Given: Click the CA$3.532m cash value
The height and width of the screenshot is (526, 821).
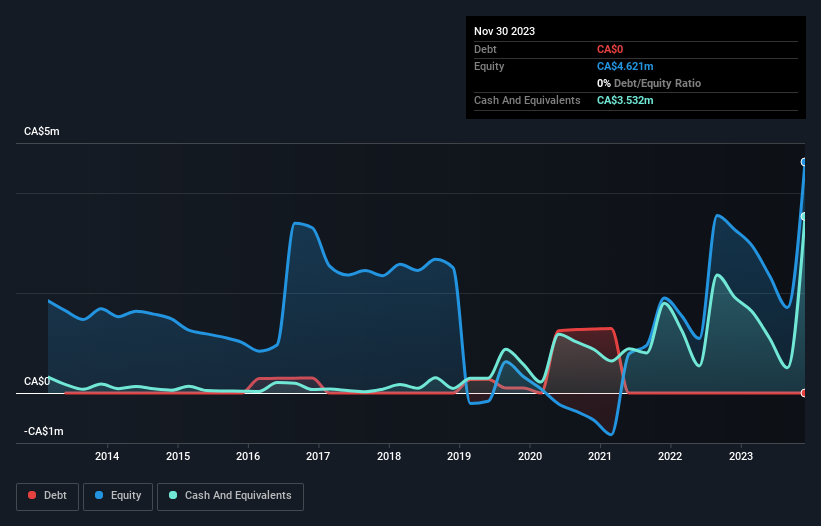Looking at the screenshot, I should [625, 100].
